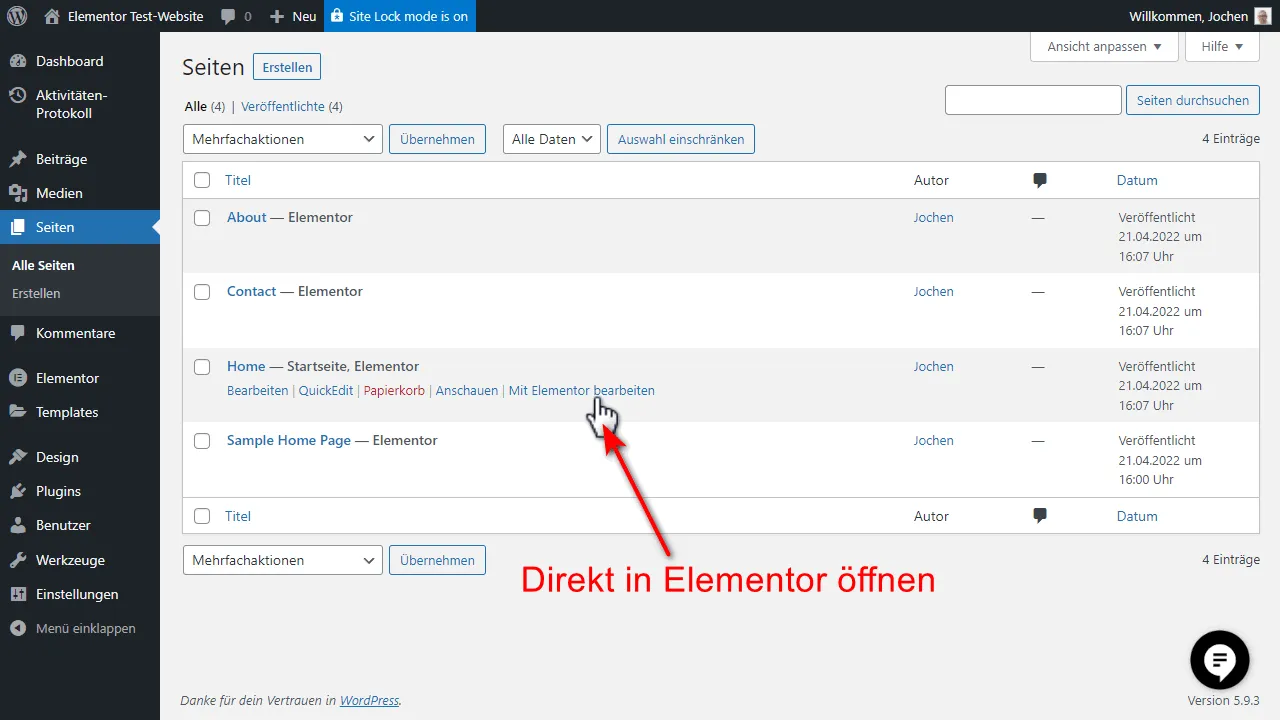Select Alle Seiten submenu item
This screenshot has height=720, width=1280.
tap(43, 265)
